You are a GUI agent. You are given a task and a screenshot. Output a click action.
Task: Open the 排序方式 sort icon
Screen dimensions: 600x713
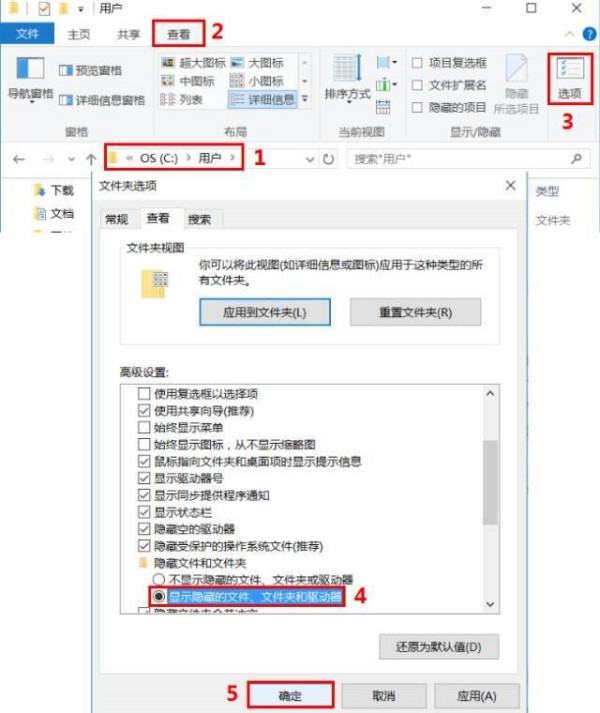(348, 79)
